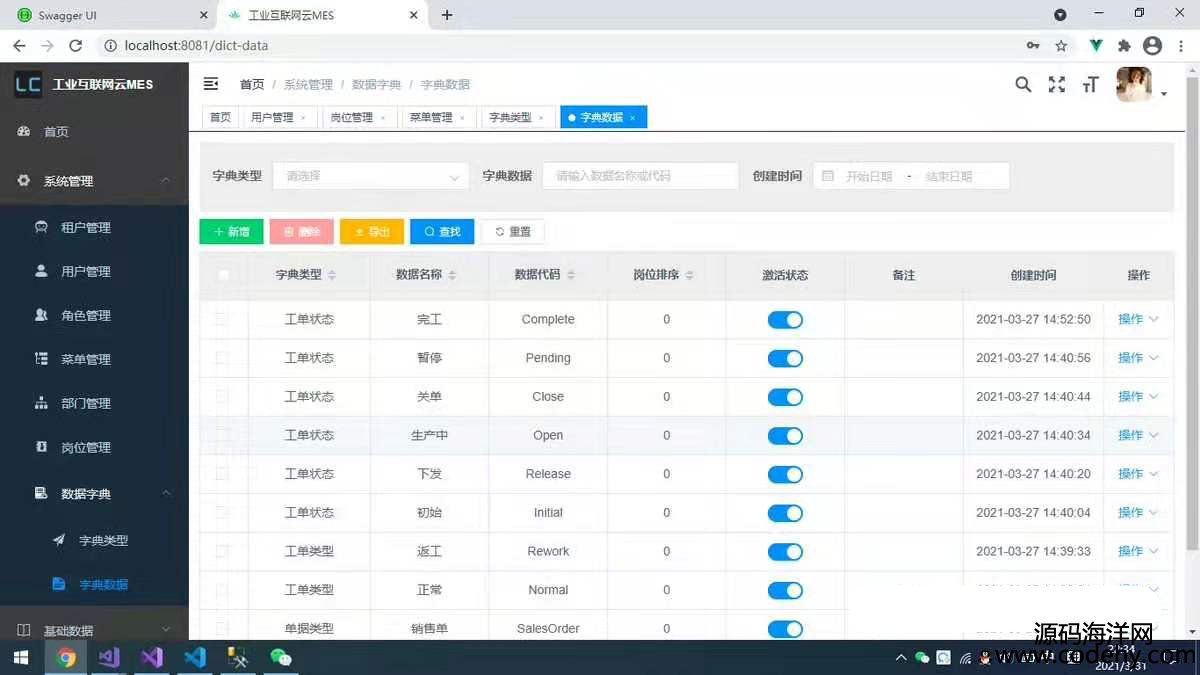Click the user avatar in header
The height and width of the screenshot is (675, 1200).
[x=1134, y=85]
